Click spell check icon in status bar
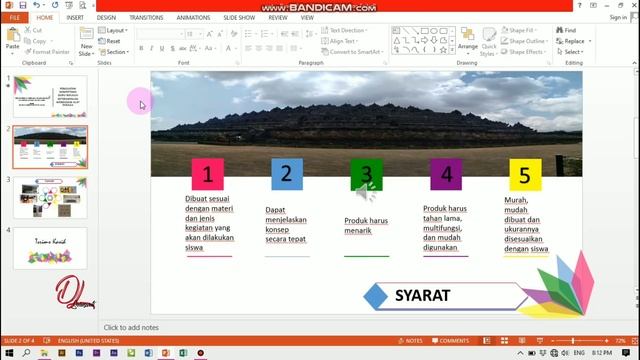 pos(47,341)
